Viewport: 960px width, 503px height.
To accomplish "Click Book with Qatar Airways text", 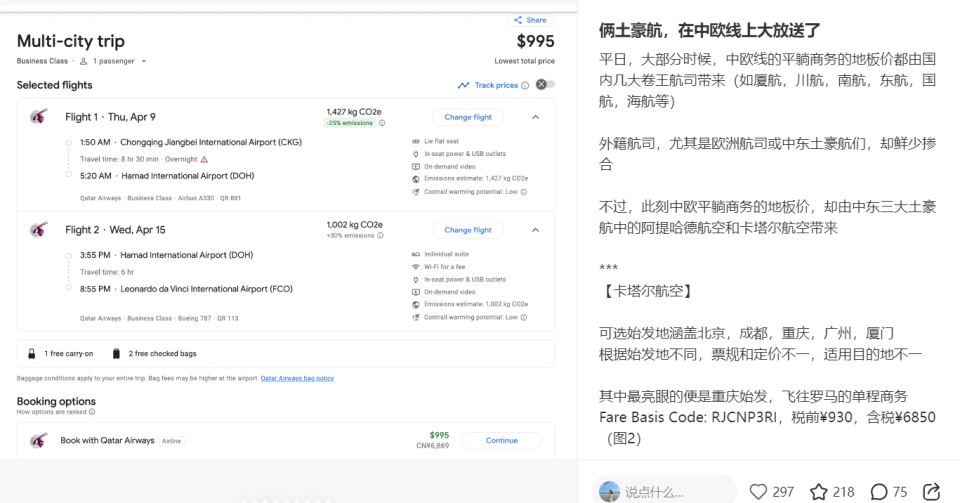I will (x=107, y=441).
